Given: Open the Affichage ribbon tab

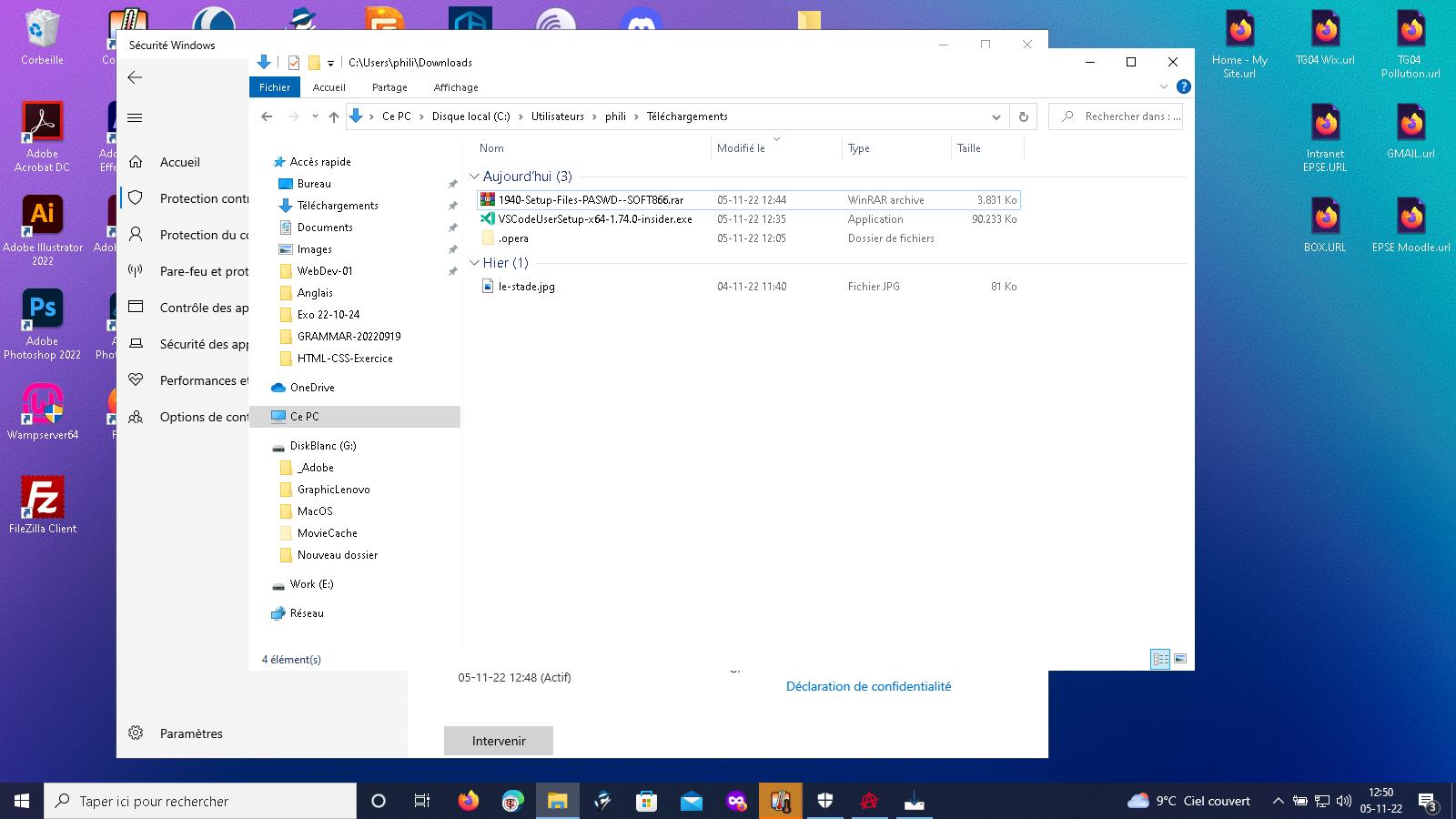Looking at the screenshot, I should [x=456, y=87].
